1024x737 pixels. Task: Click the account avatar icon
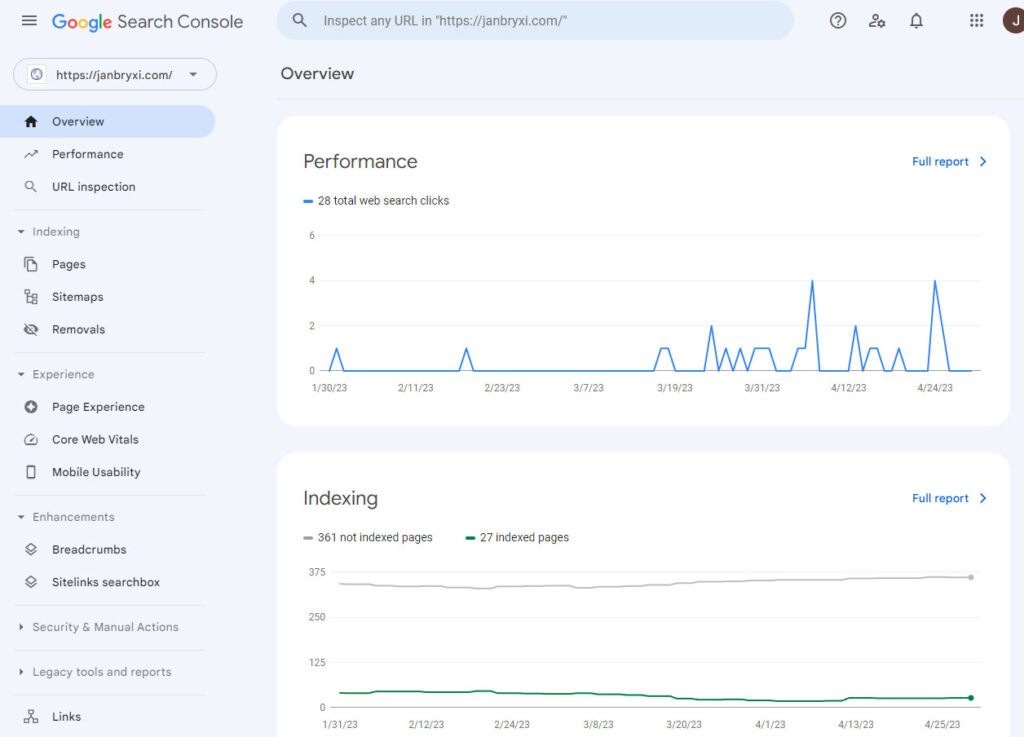[1012, 21]
